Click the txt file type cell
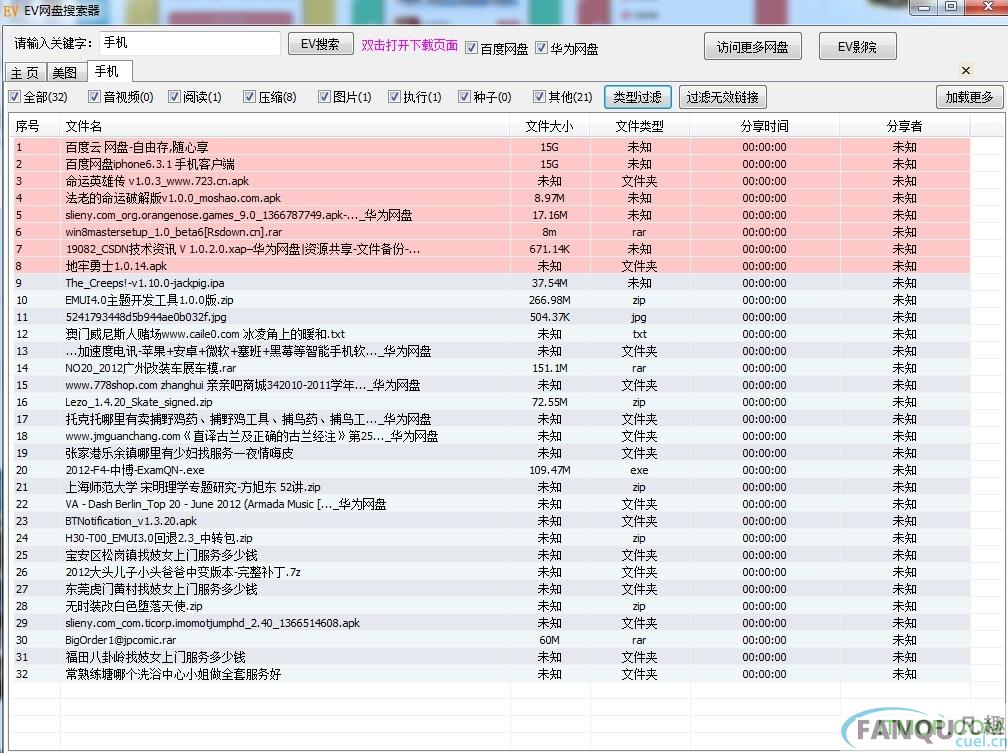 [639, 334]
